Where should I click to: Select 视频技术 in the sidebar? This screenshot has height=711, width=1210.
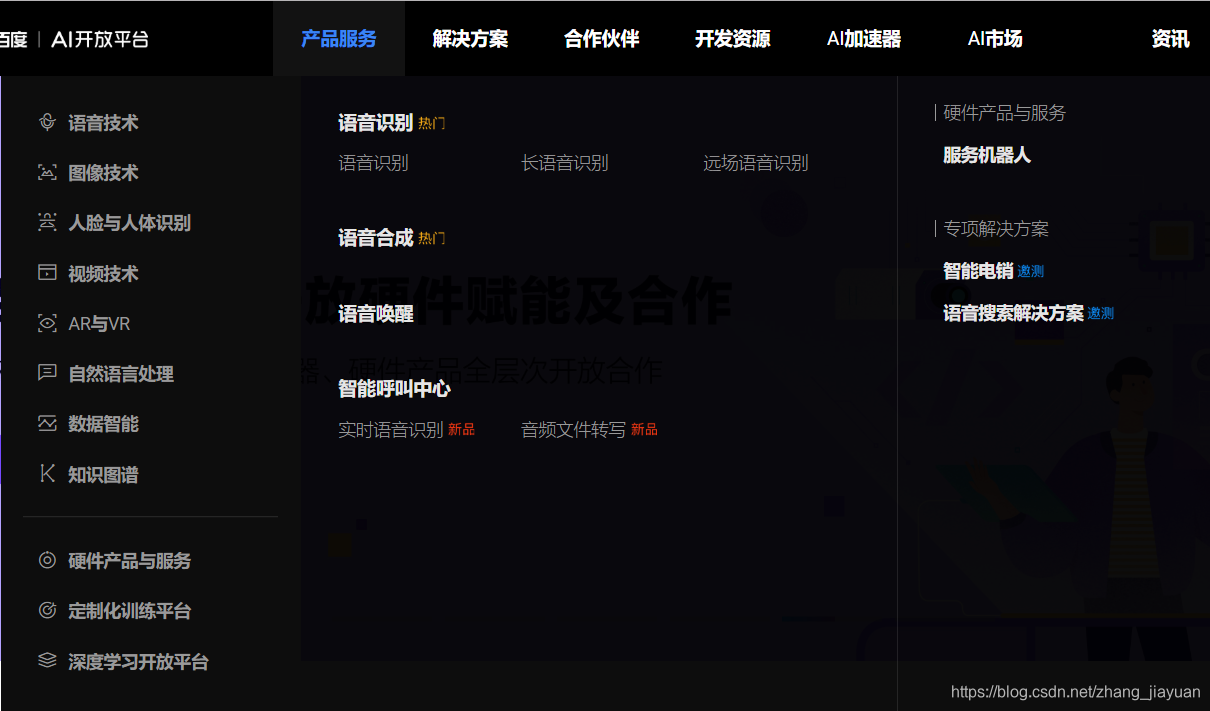click(103, 274)
